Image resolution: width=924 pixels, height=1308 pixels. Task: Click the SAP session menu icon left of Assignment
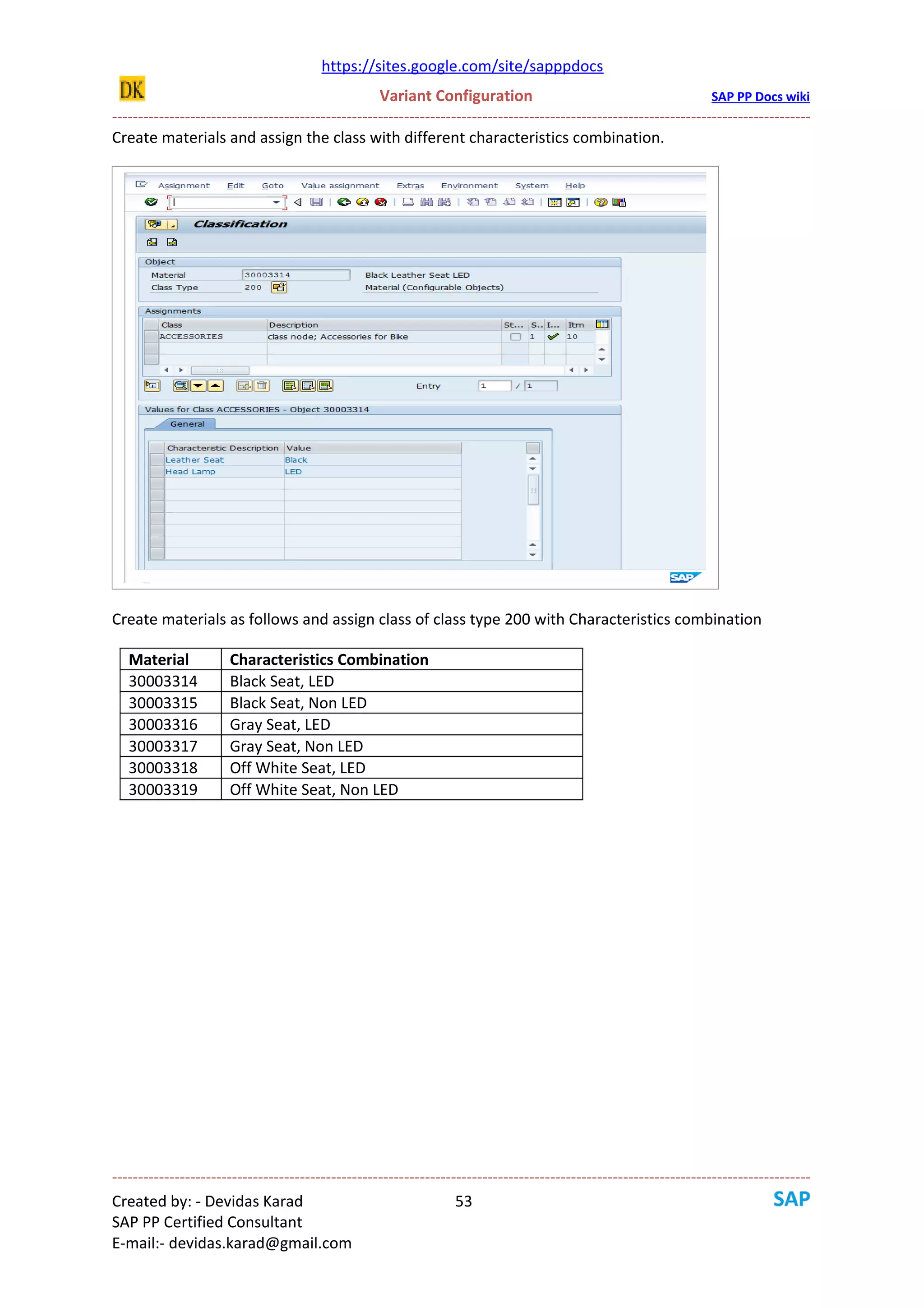click(142, 185)
